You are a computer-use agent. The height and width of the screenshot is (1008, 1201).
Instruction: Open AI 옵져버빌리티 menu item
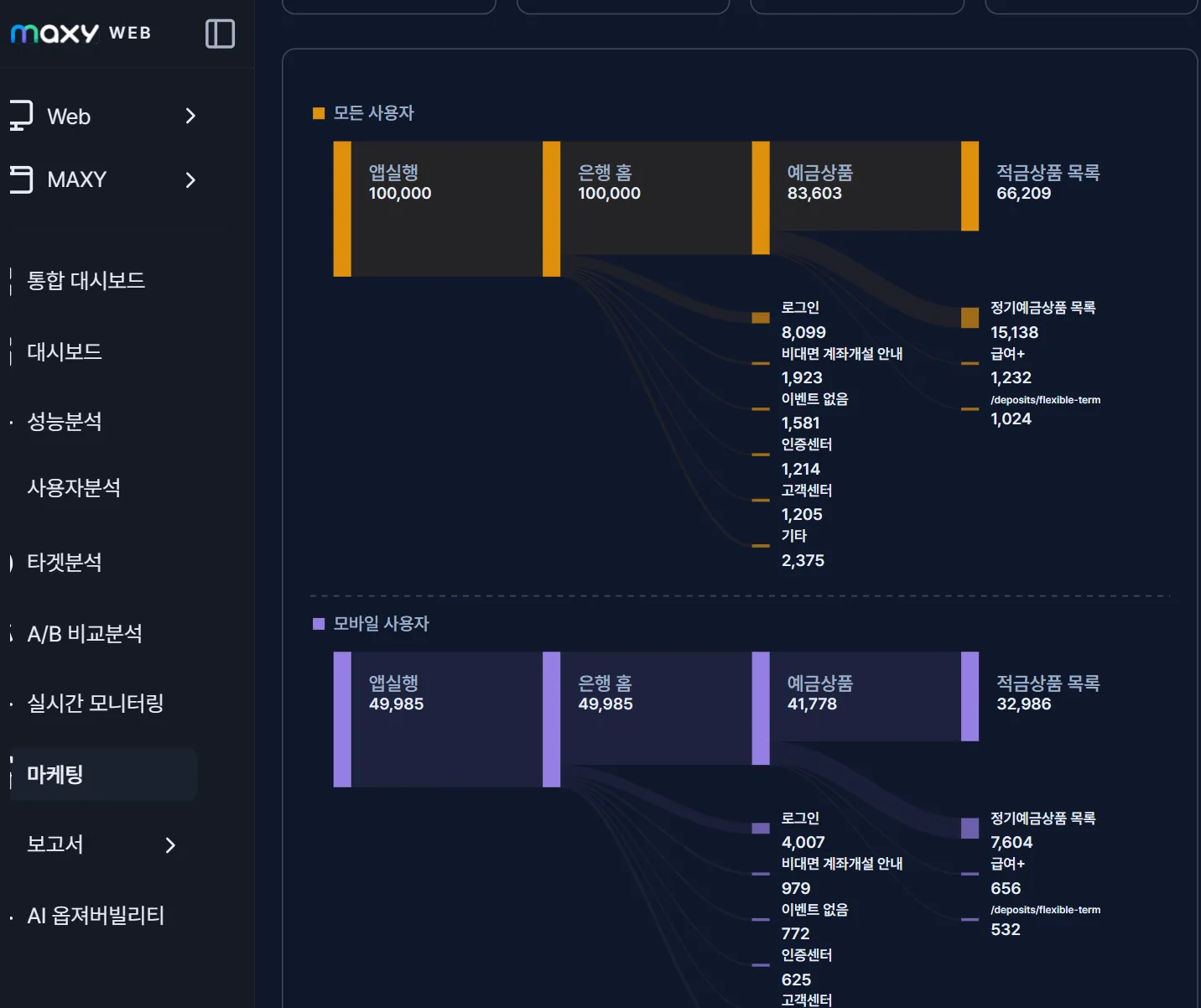pos(96,915)
